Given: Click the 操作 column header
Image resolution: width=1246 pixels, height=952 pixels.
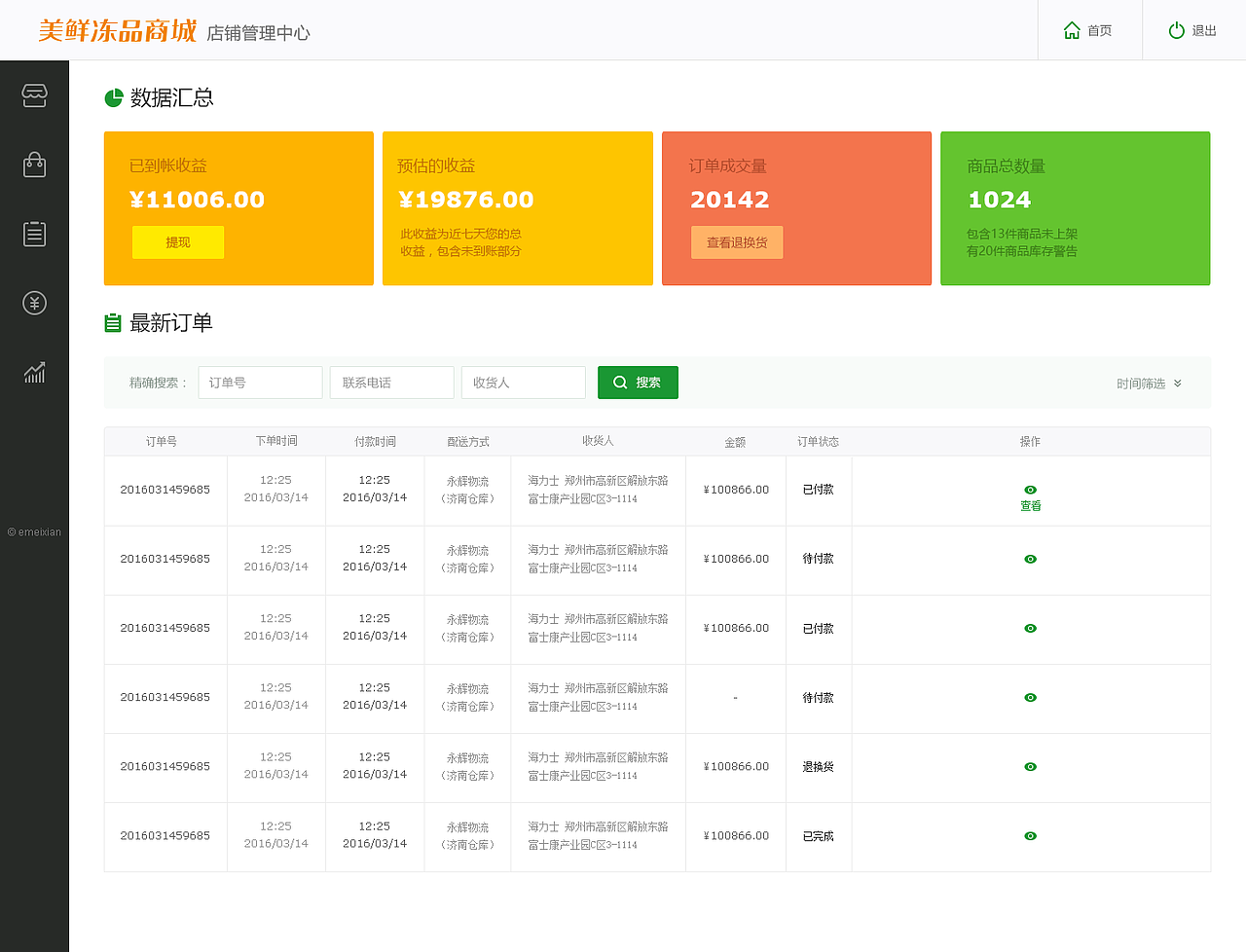Looking at the screenshot, I should tap(1030, 442).
